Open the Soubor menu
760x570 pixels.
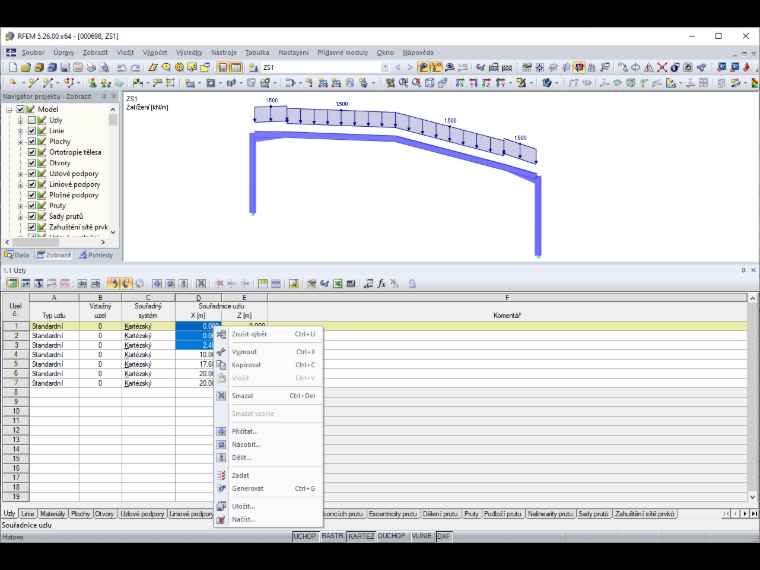[x=33, y=52]
